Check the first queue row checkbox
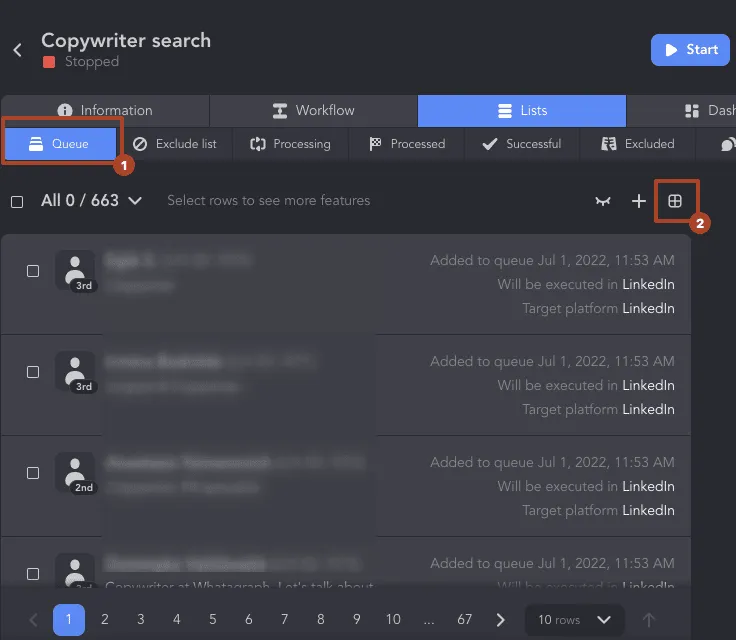Screen dimensions: 736x640 33,271
